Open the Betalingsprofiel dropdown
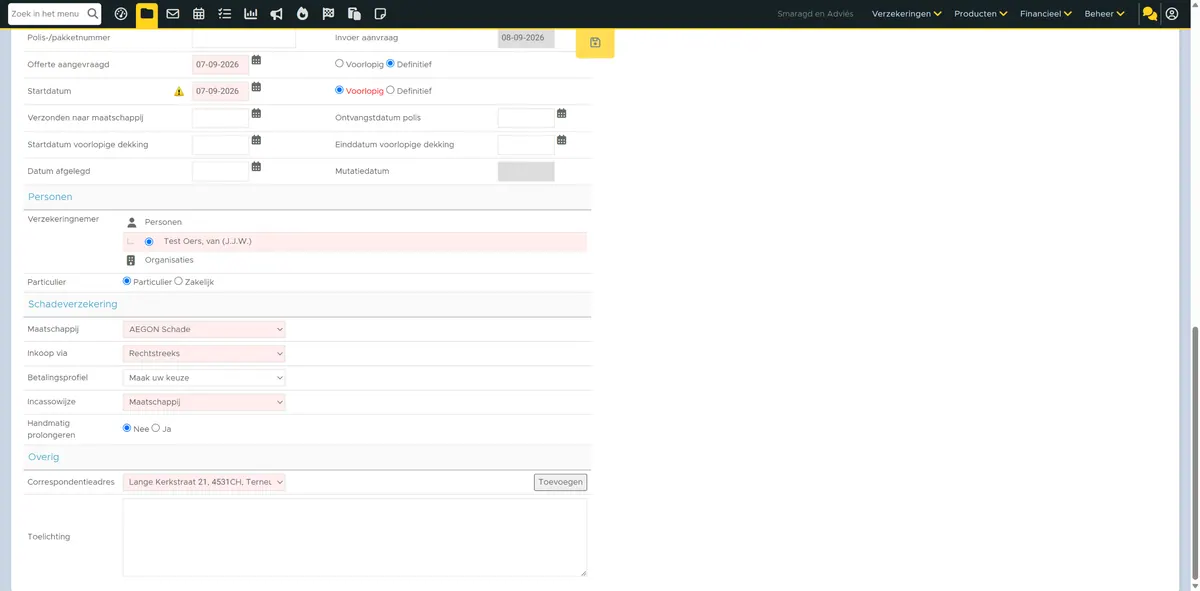Image resolution: width=1200 pixels, height=591 pixels. (x=204, y=378)
